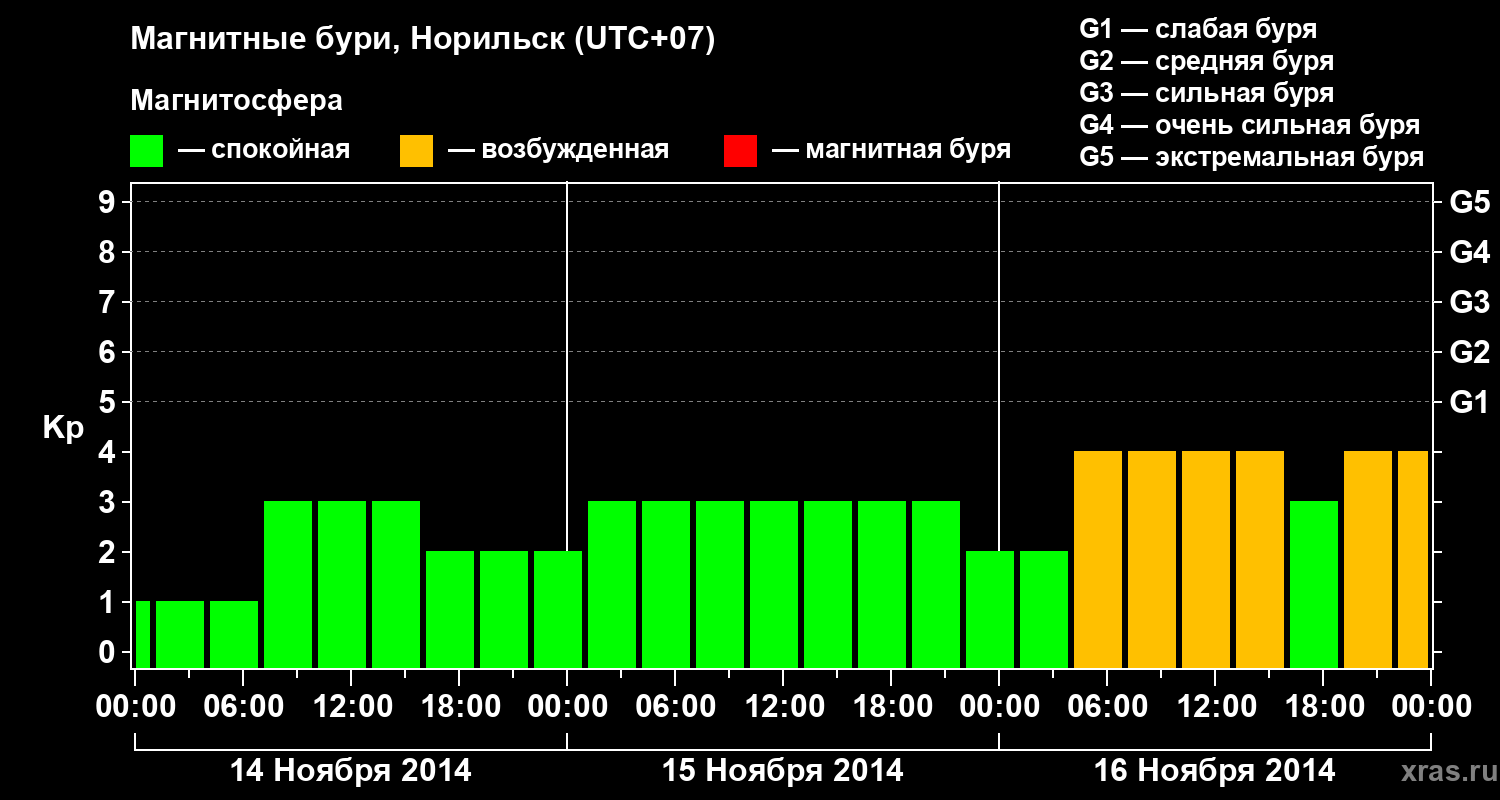
Task: Click the last 00:00 label ending 16 Ноября
Action: [1431, 707]
